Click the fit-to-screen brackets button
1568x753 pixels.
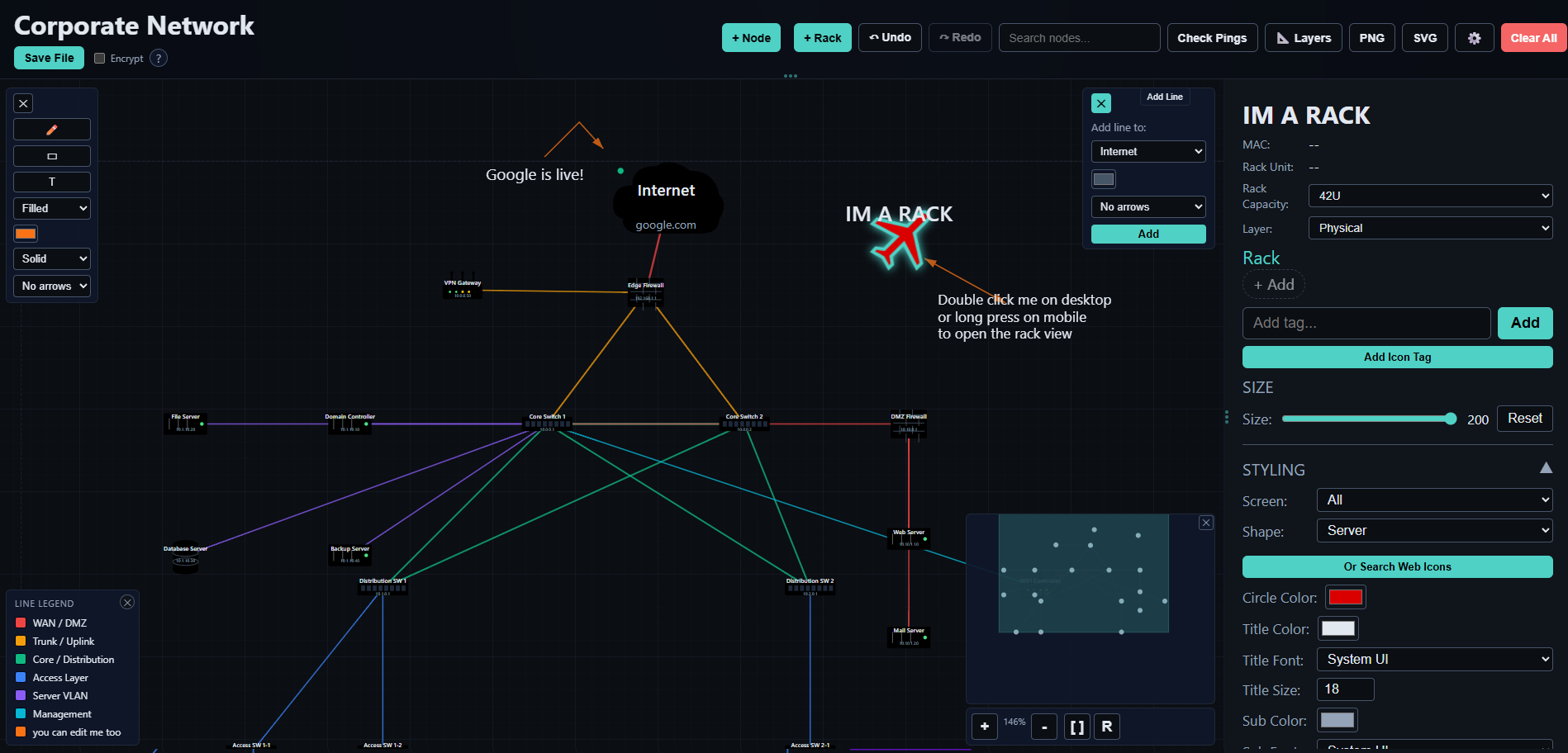1077,727
